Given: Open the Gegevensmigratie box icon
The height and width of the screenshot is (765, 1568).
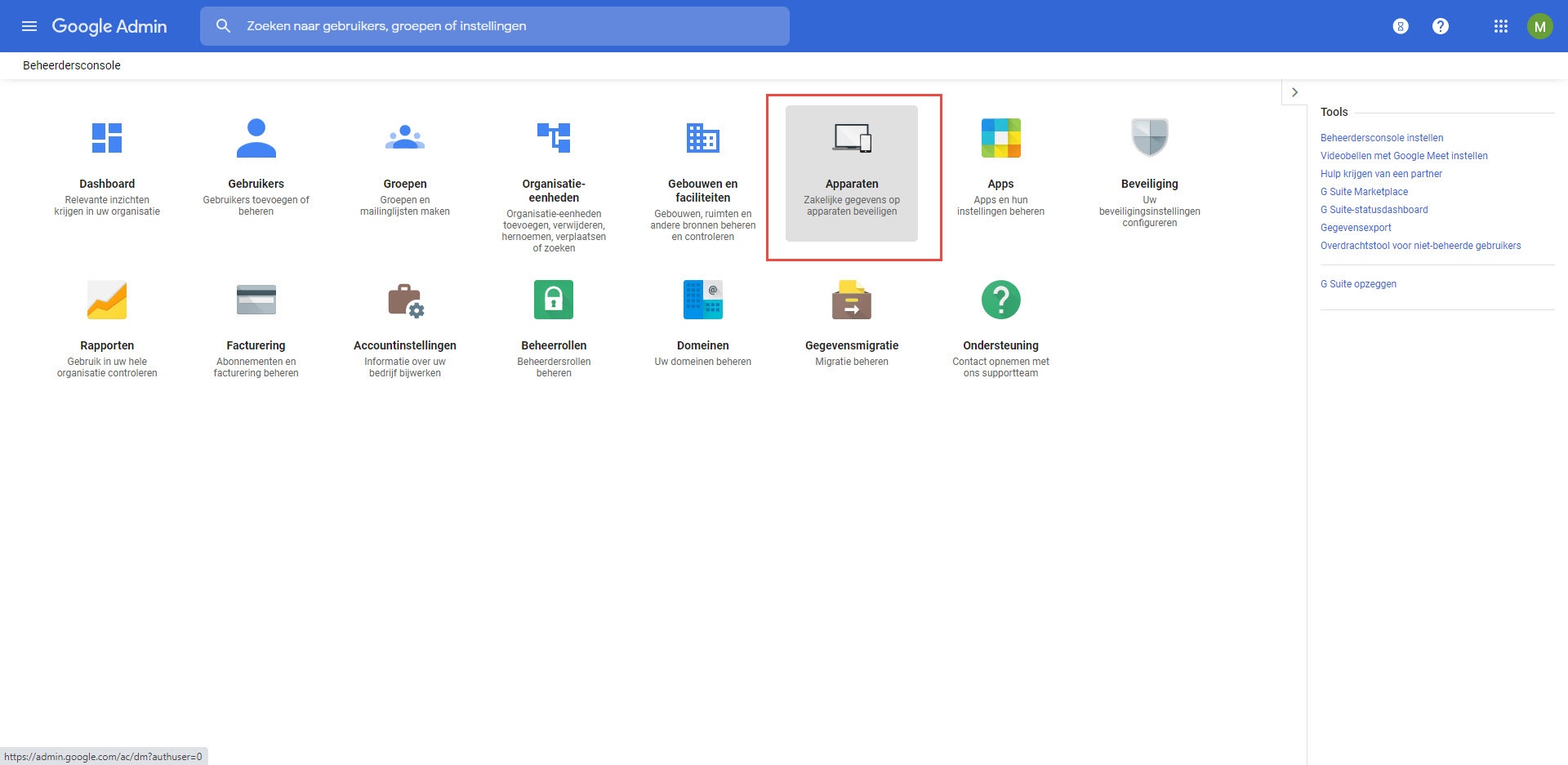Looking at the screenshot, I should tap(852, 300).
